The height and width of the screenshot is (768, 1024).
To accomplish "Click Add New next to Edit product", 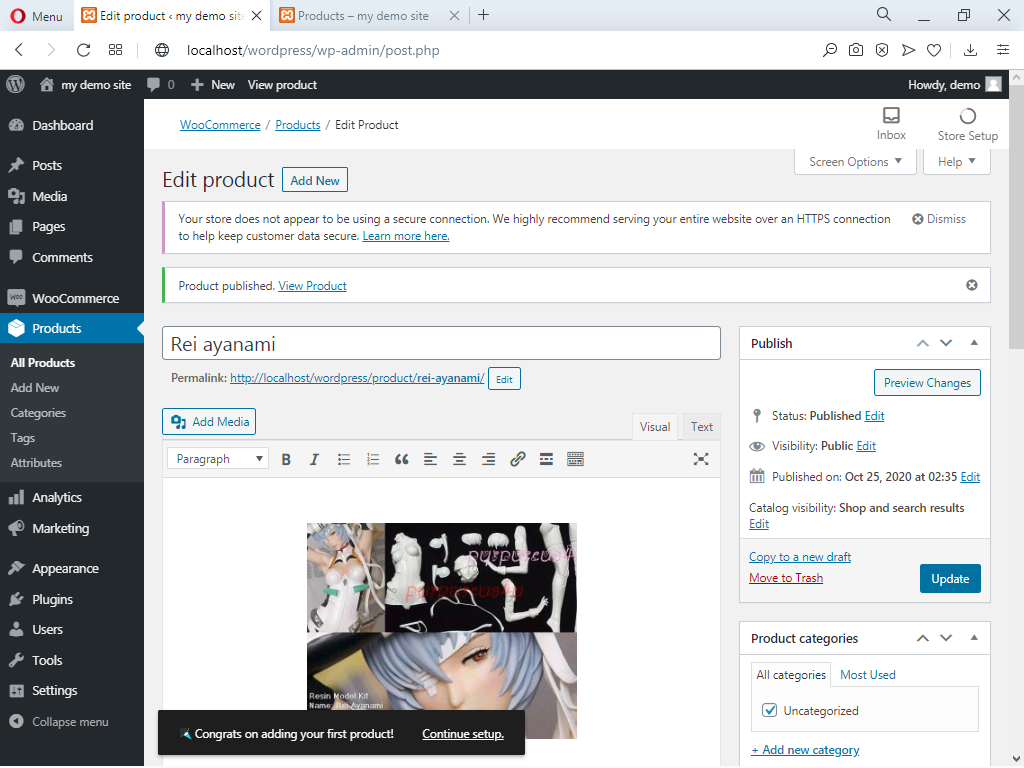I will [x=315, y=181].
